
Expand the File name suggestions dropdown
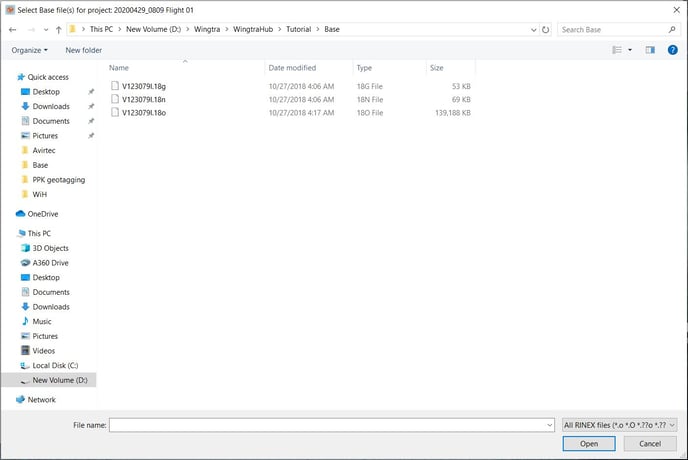549,425
